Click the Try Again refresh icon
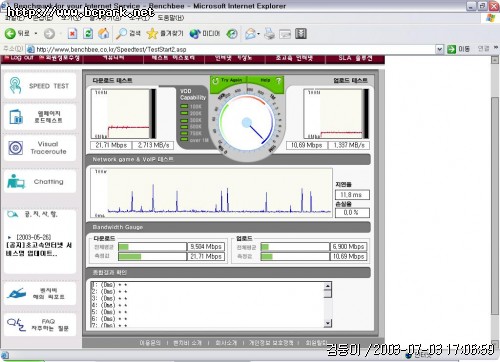The width and height of the screenshot is (500, 362). click(x=215, y=81)
